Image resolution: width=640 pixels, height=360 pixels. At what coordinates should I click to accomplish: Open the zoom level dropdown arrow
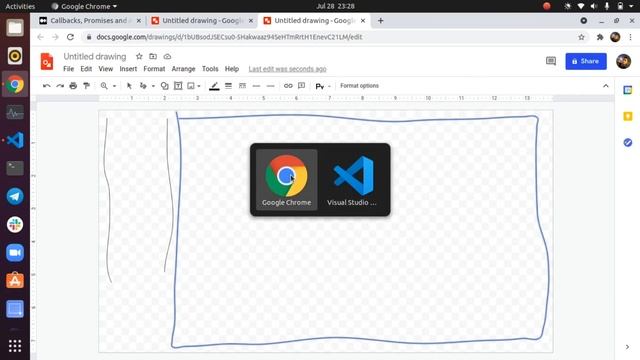[x=114, y=86]
